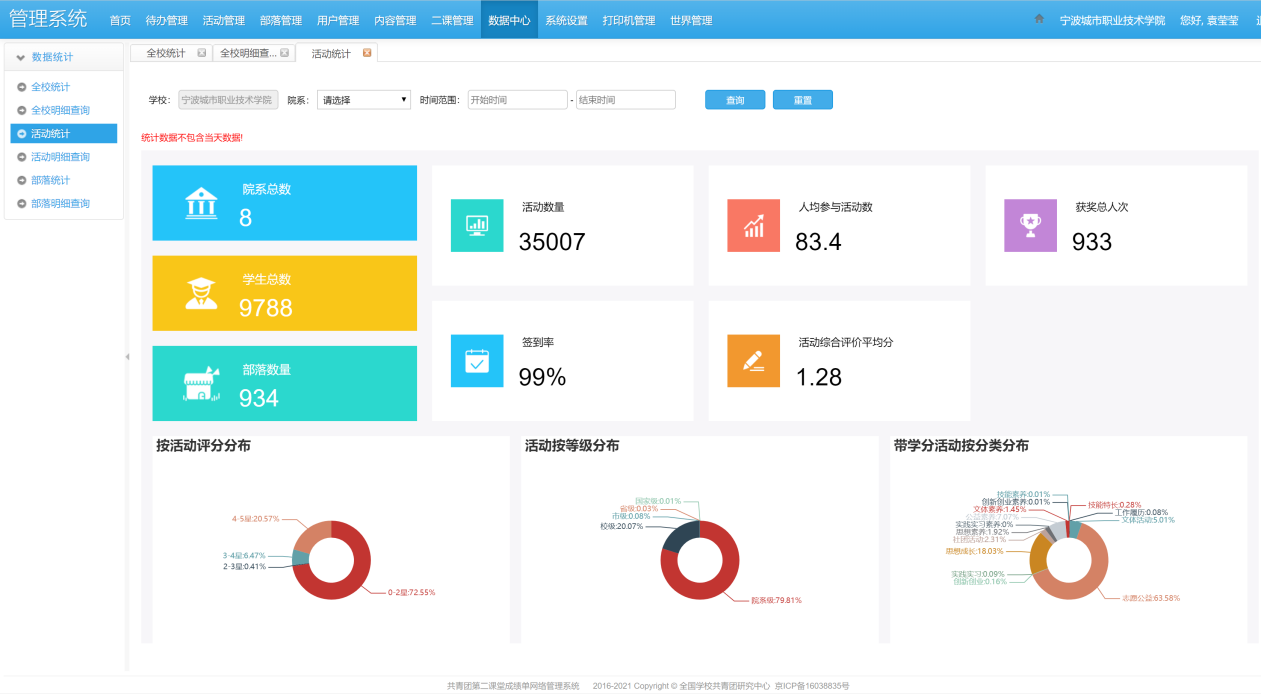
Task: Open the 系统设置 menu
Action: click(x=566, y=20)
